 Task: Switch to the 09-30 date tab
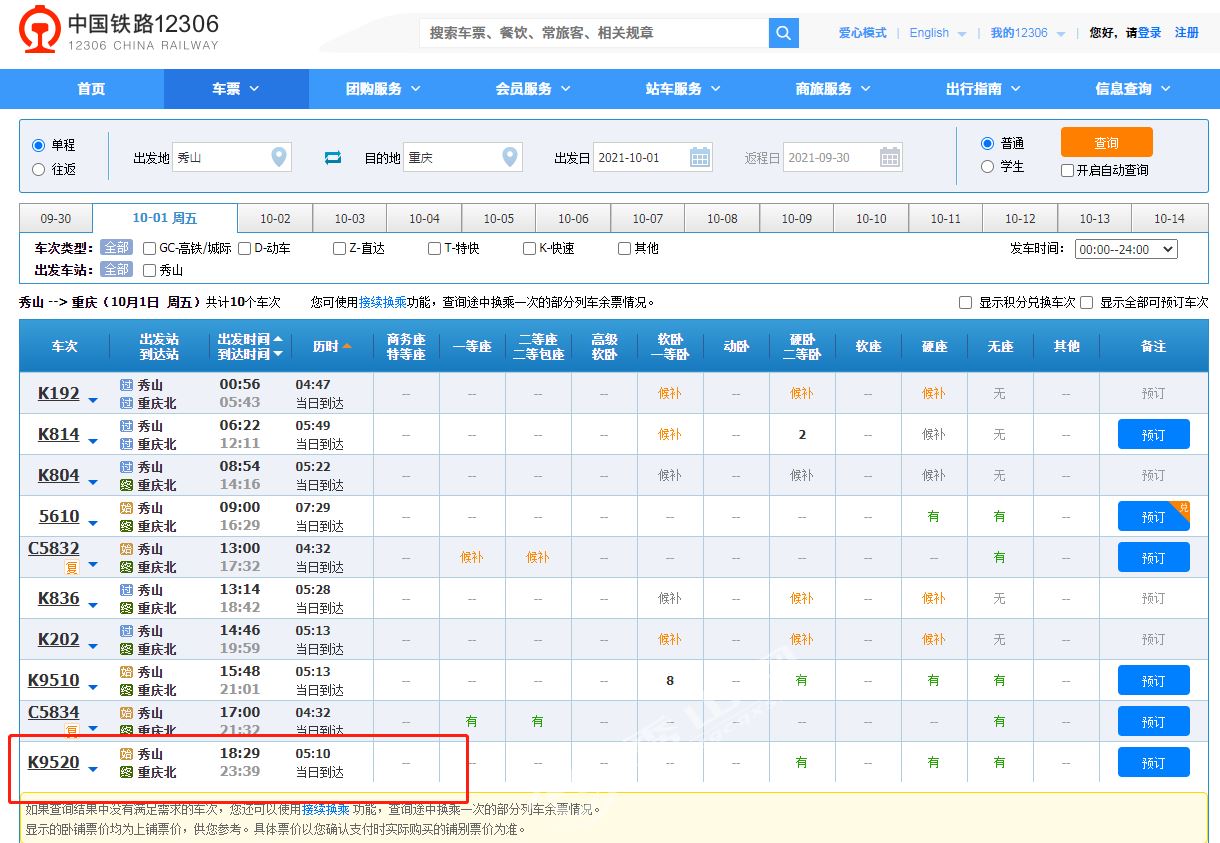pyautogui.click(x=56, y=219)
